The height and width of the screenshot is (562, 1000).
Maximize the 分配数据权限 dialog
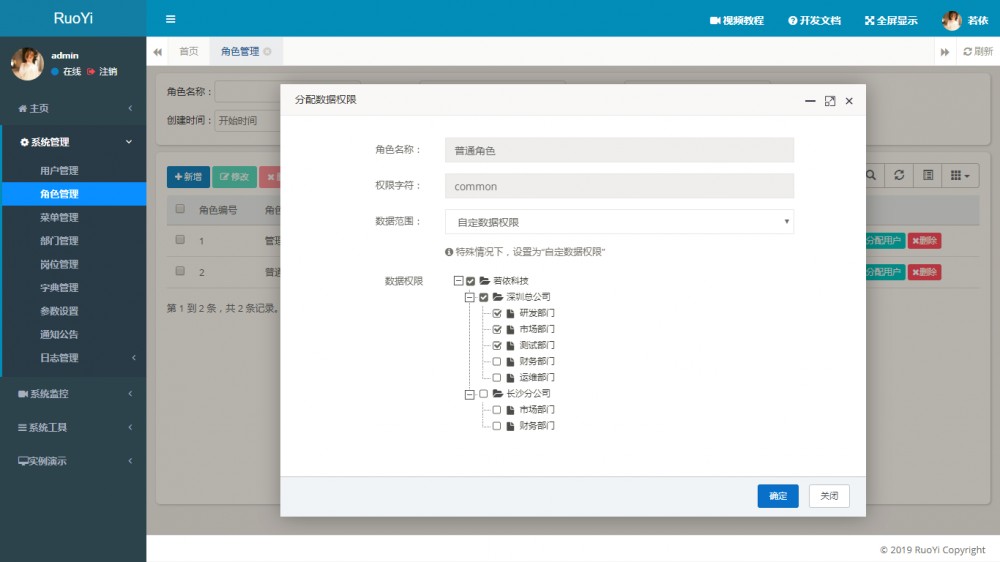click(x=830, y=101)
